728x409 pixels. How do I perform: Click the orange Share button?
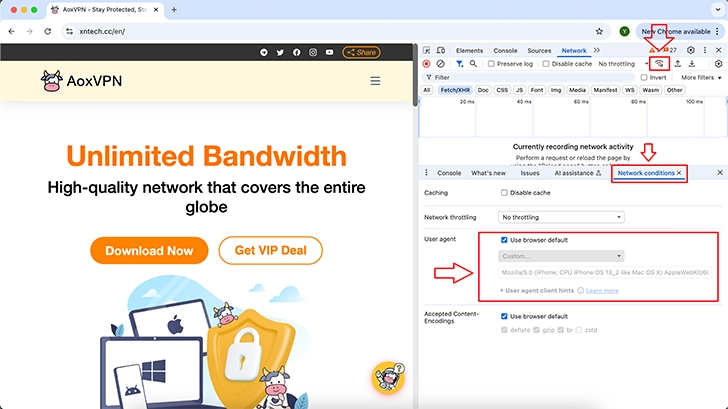pyautogui.click(x=362, y=52)
